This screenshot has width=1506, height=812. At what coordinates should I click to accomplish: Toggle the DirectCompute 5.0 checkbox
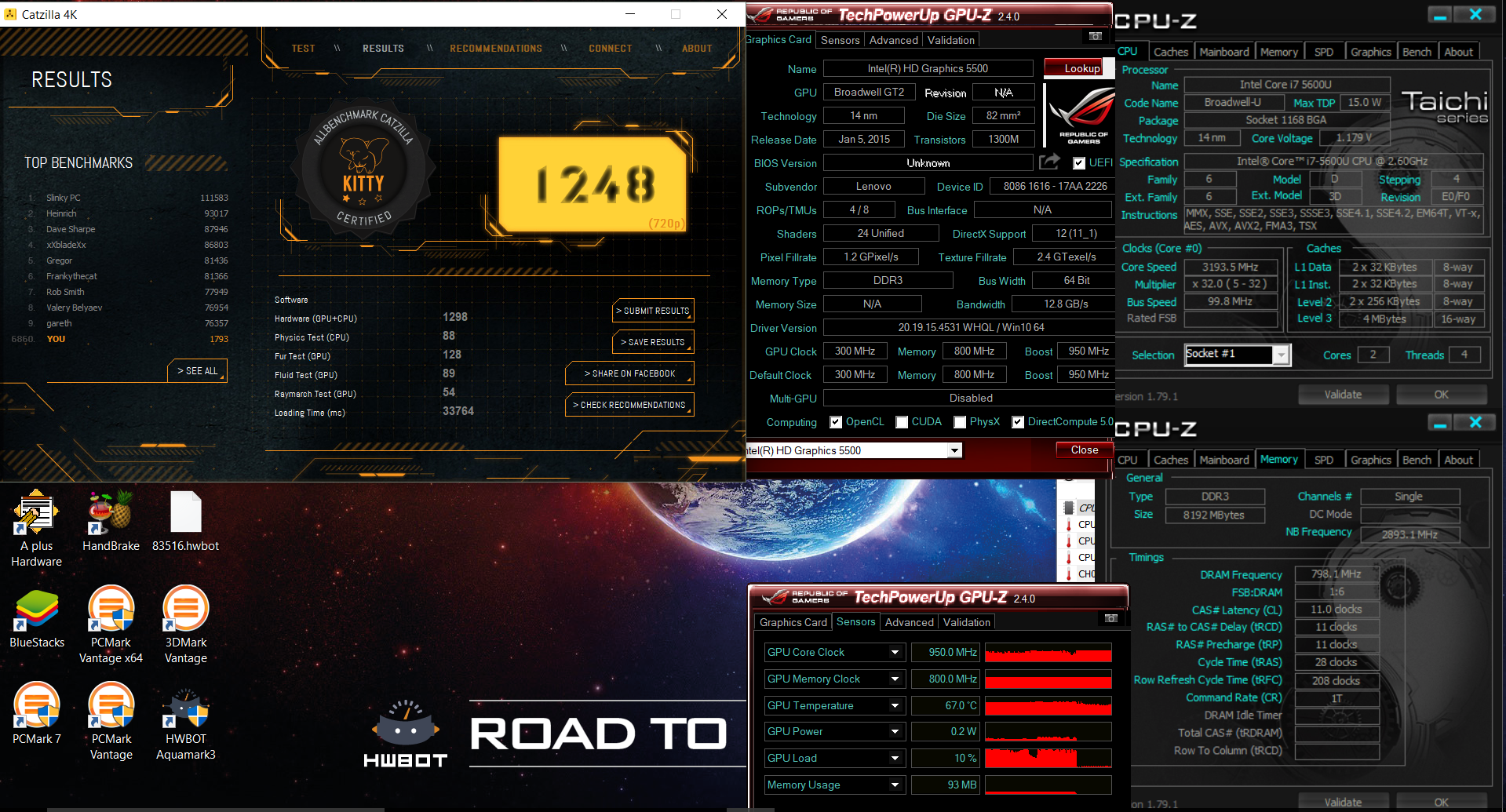1018,422
